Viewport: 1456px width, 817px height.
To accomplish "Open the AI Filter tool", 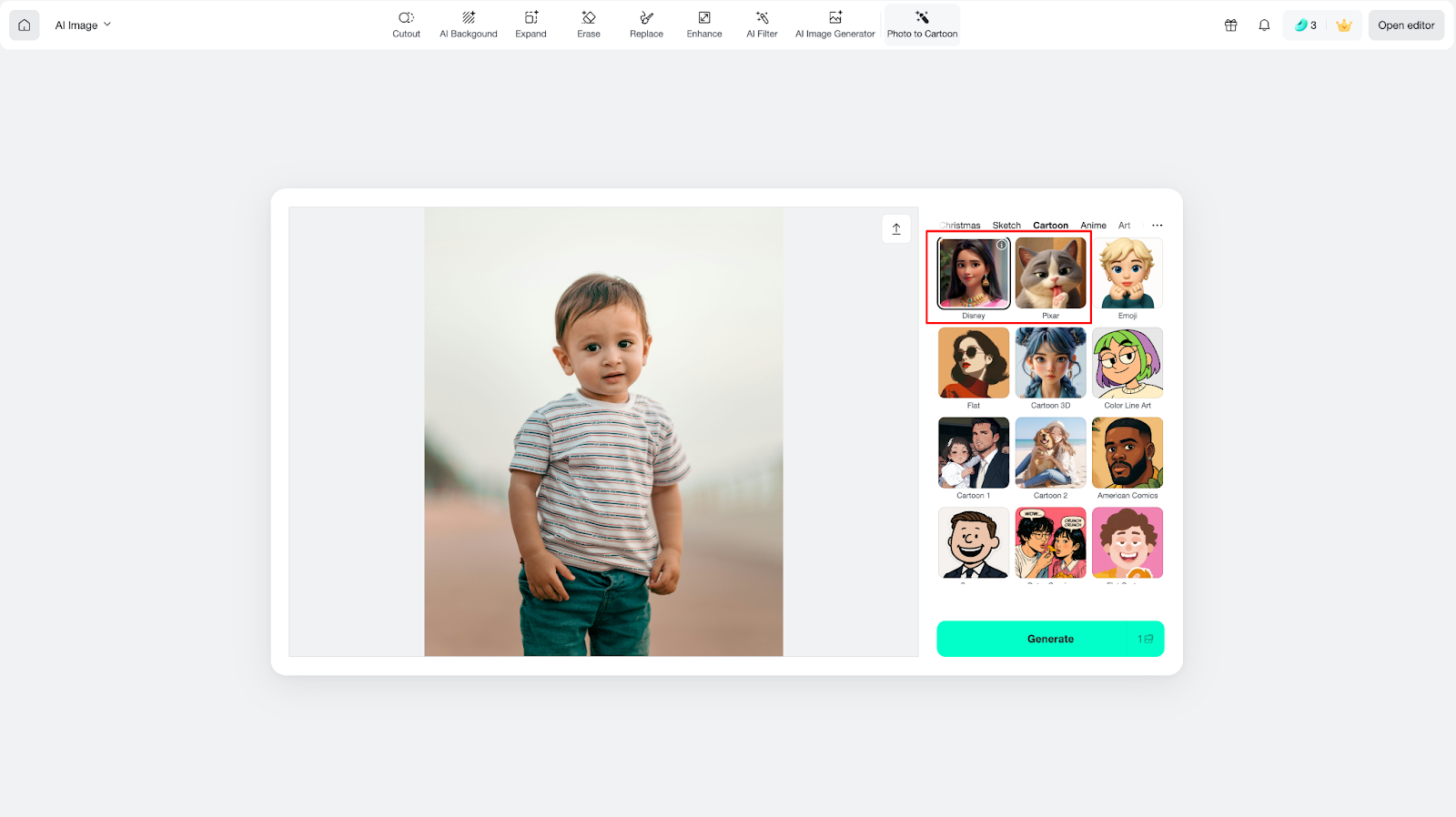I will (x=762, y=25).
